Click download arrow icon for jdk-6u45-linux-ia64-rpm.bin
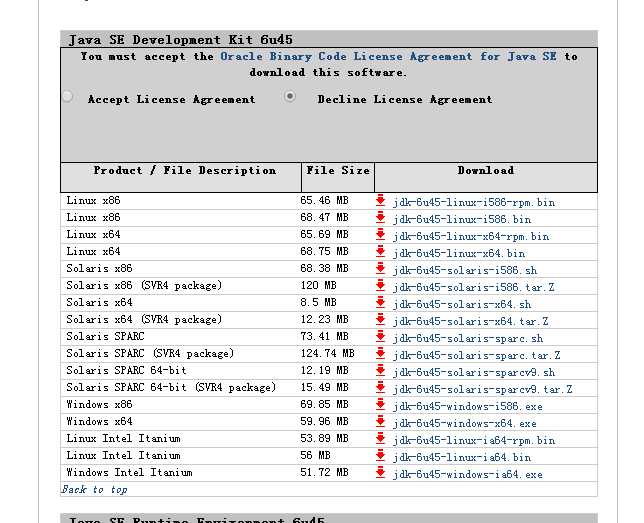Screen dimensions: 644x523 point(380,438)
